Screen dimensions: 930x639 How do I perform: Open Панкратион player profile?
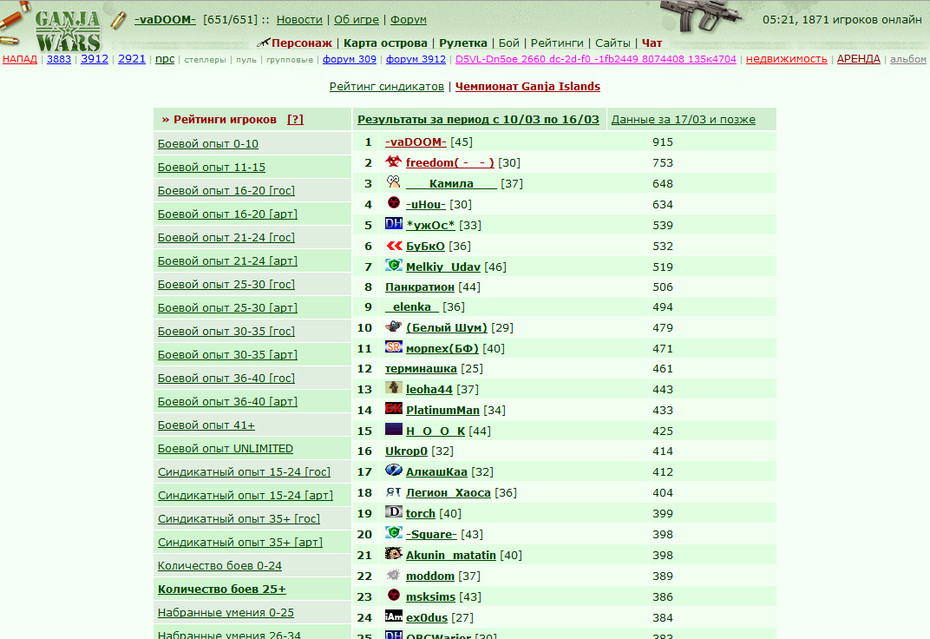[419, 287]
